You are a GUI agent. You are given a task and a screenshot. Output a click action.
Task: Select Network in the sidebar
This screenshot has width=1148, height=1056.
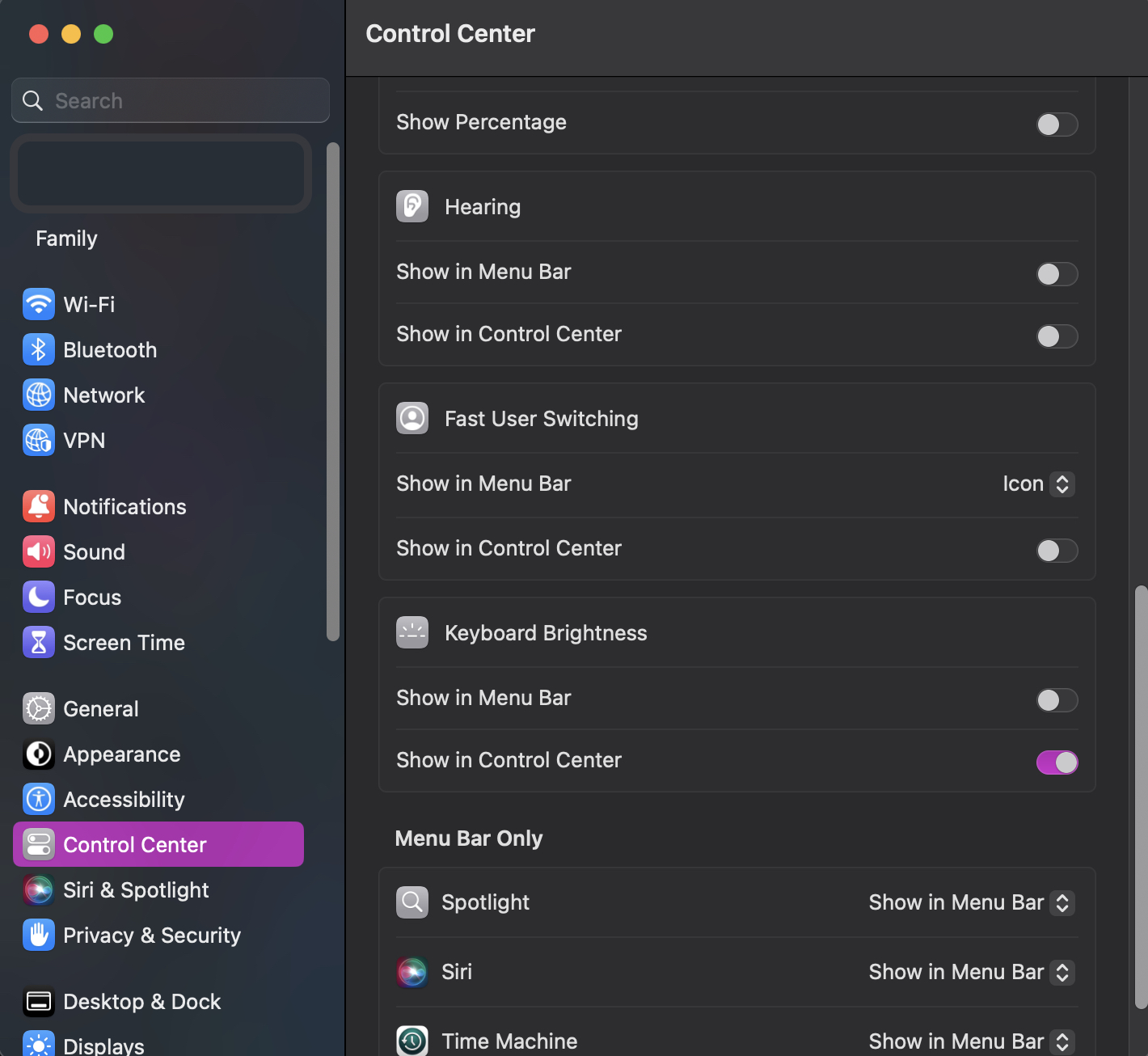158,395
